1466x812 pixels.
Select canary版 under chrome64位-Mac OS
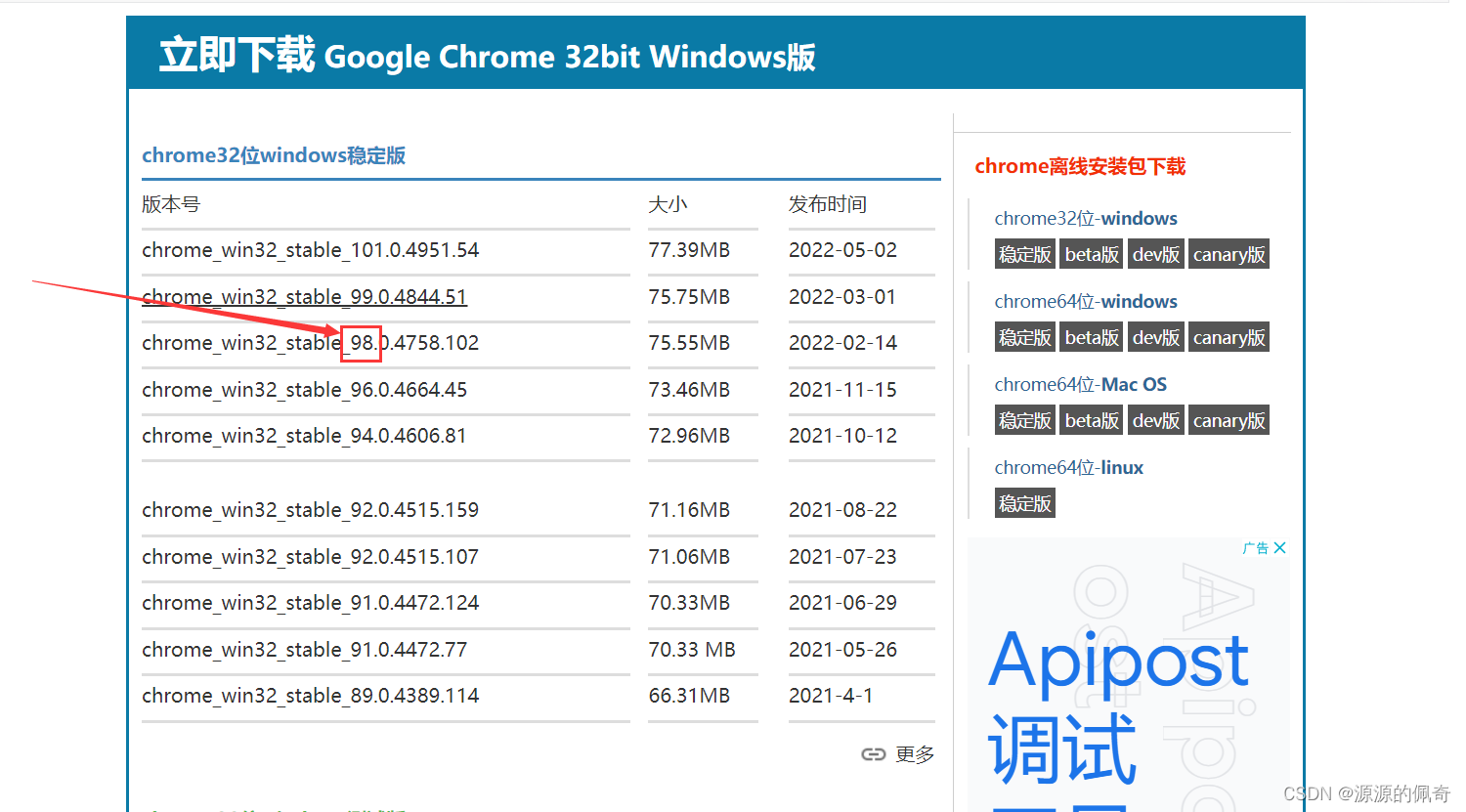1229,419
